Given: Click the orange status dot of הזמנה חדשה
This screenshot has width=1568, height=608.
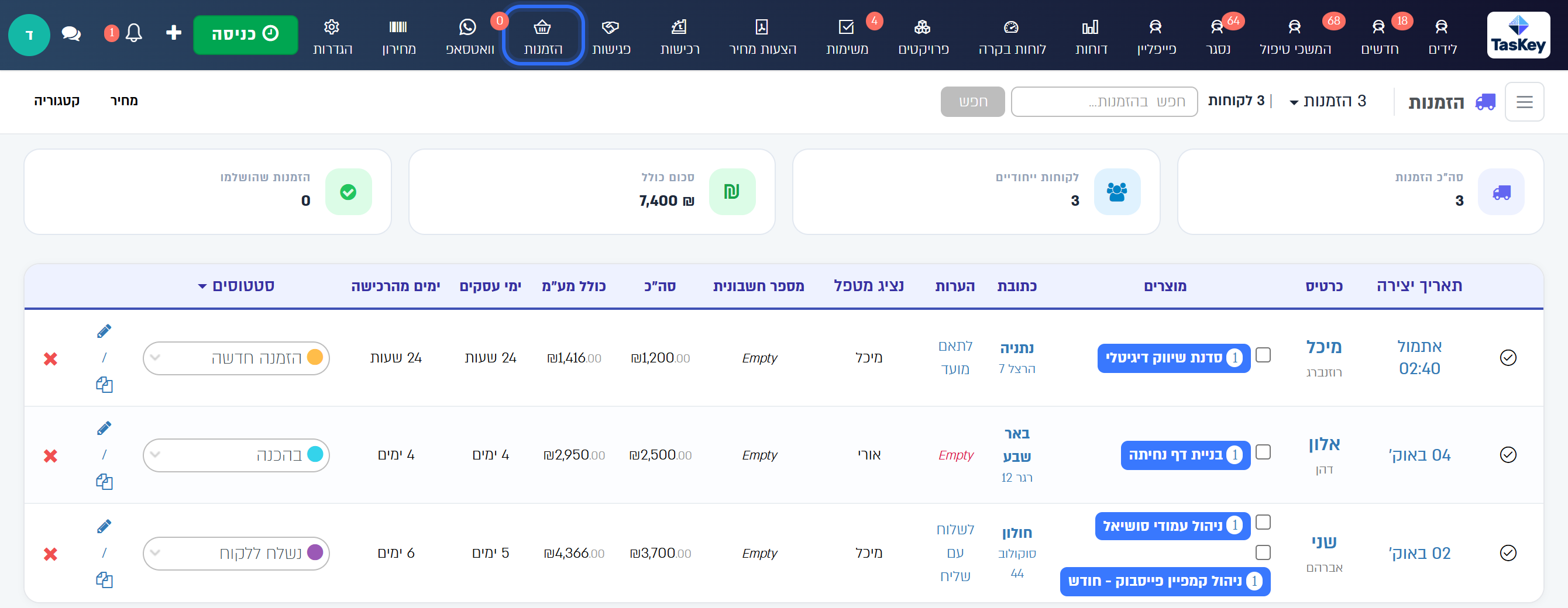Looking at the screenshot, I should [x=315, y=358].
